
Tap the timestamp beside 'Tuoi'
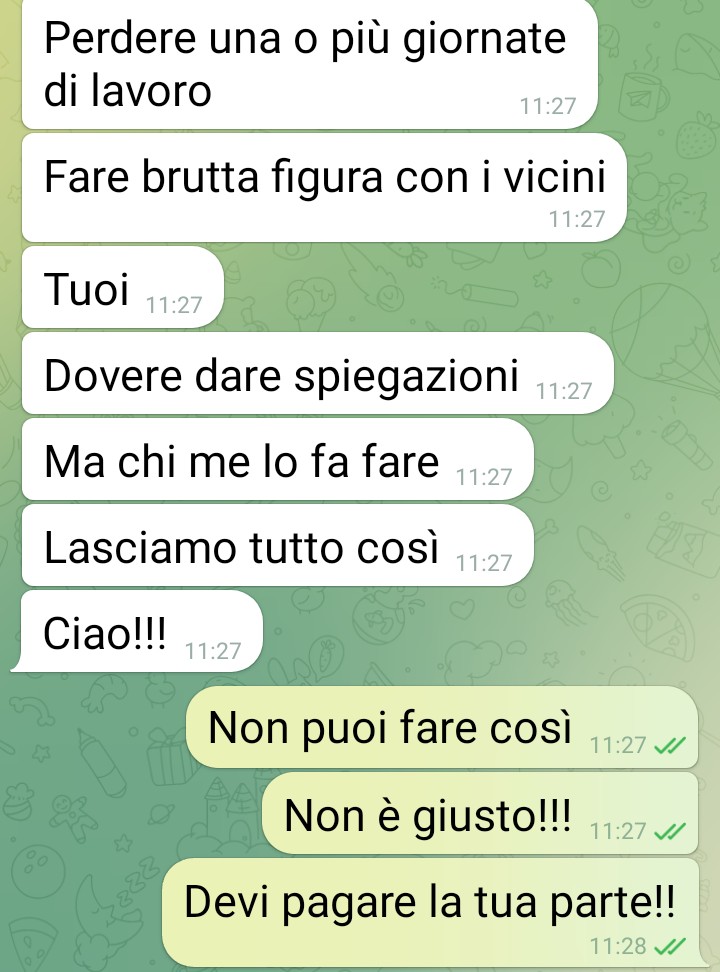pyautogui.click(x=174, y=306)
